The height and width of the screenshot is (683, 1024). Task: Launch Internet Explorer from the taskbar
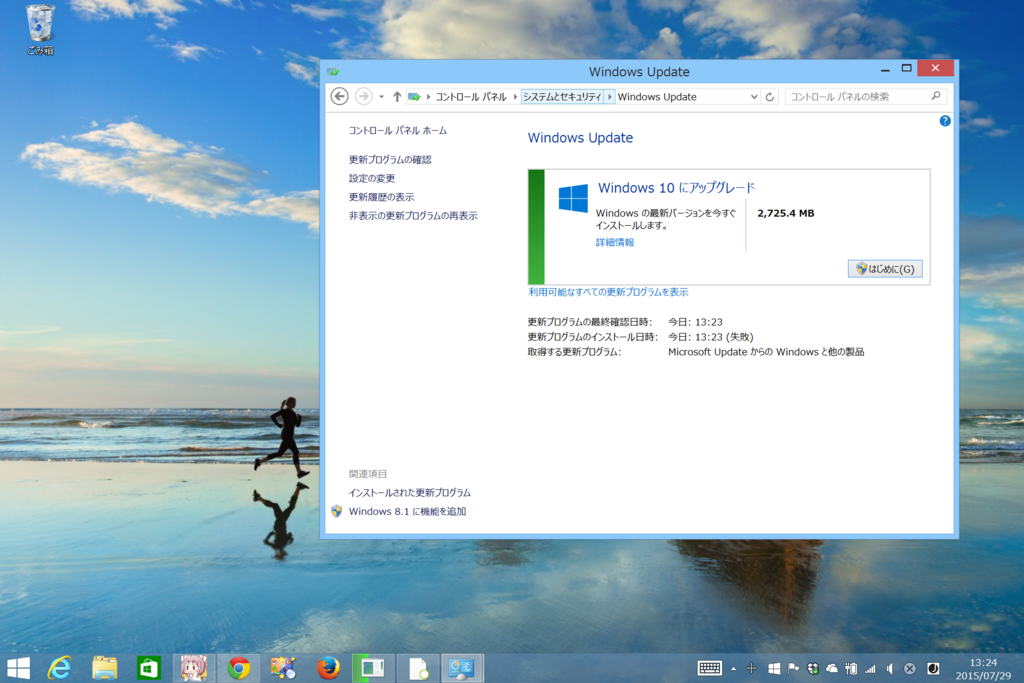coord(60,668)
